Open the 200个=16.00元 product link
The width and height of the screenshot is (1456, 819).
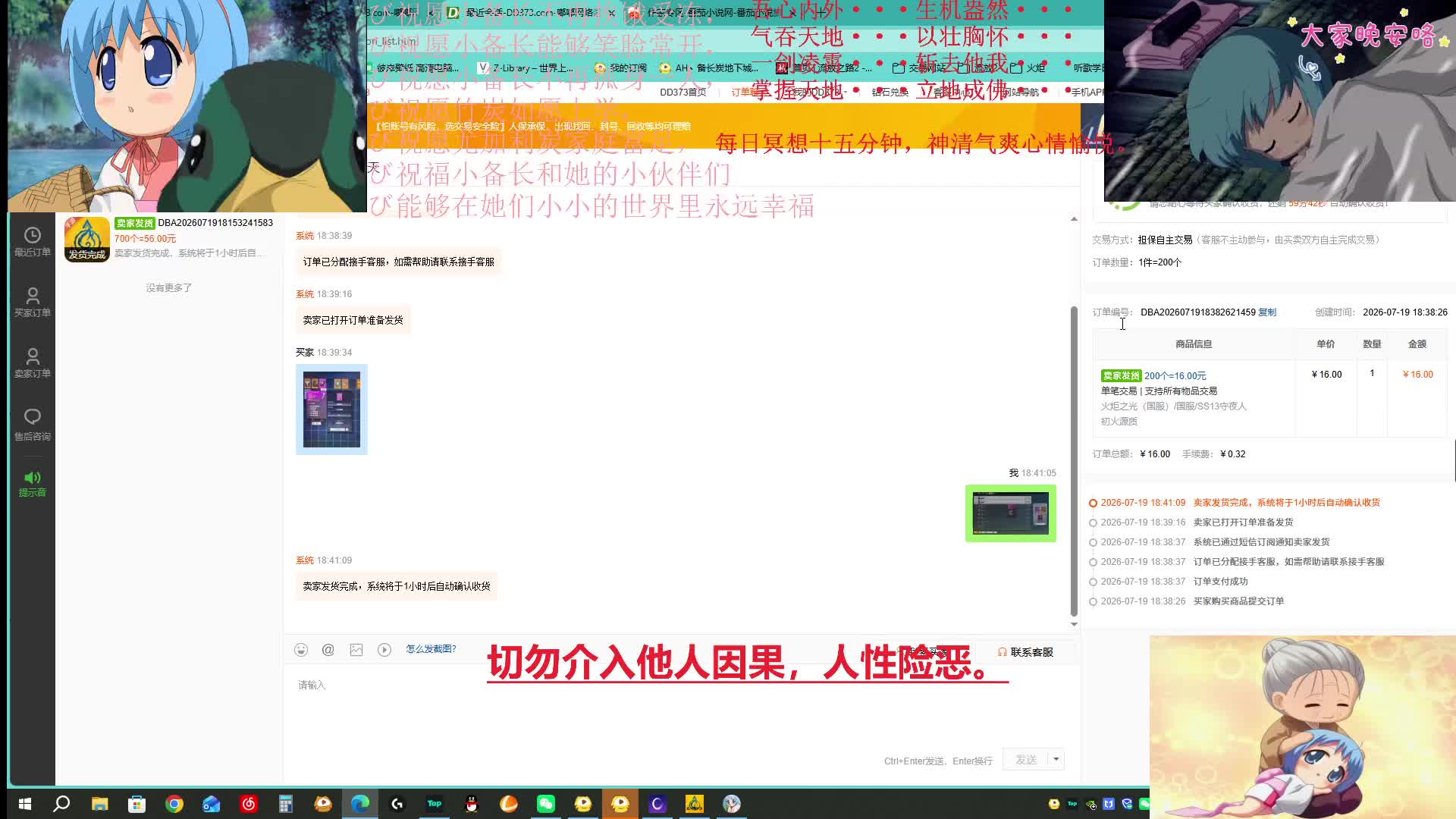coord(1175,376)
